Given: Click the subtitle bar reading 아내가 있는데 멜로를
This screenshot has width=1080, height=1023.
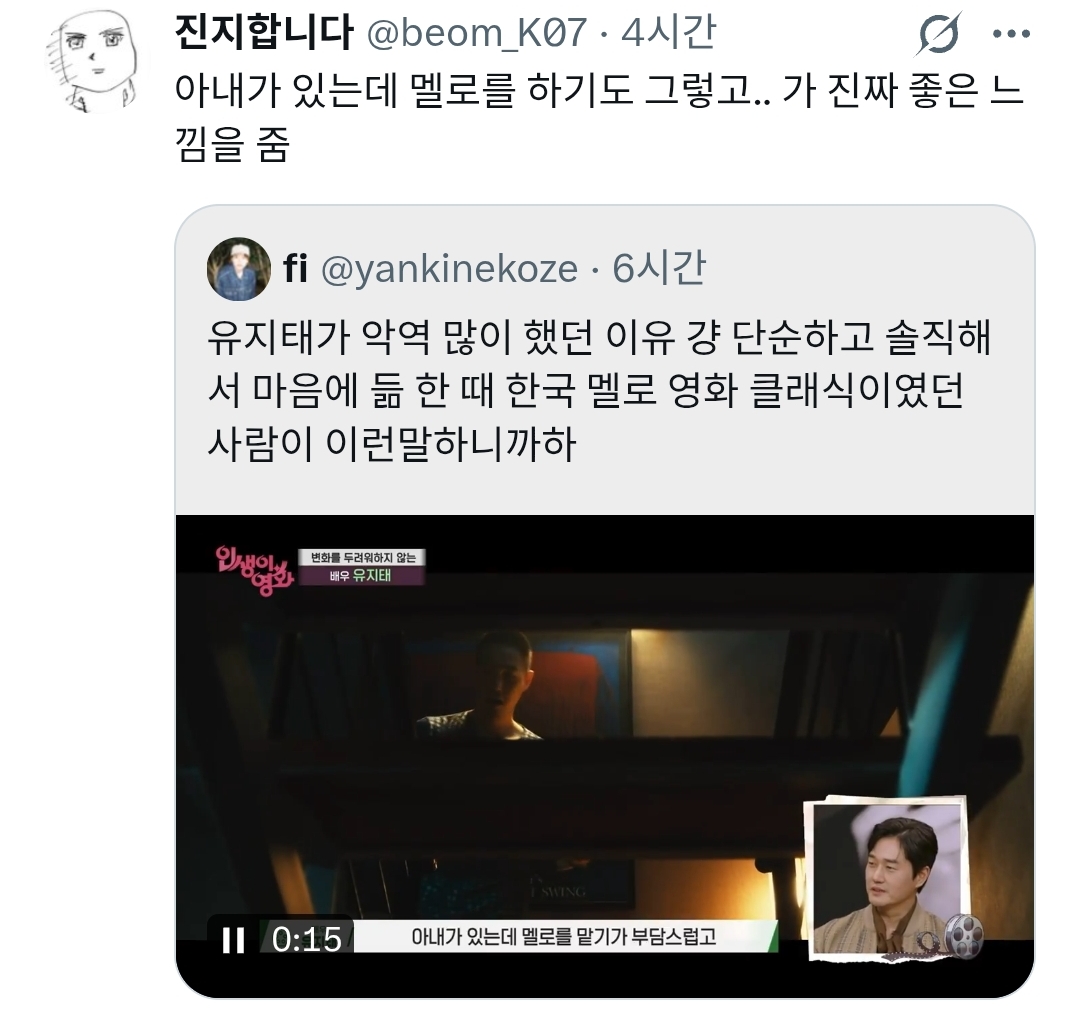Looking at the screenshot, I should pyautogui.click(x=565, y=937).
